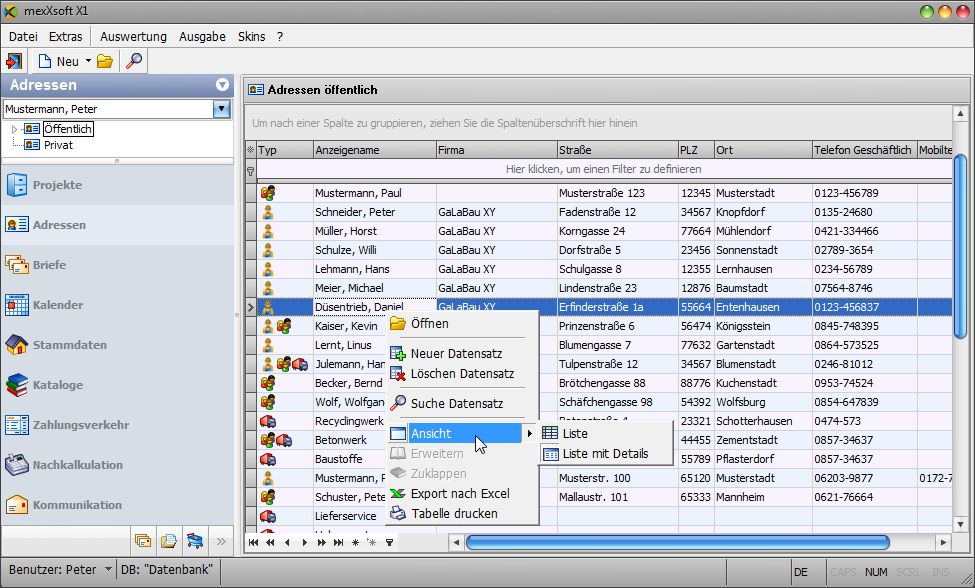
Task: Click the yellow open-folder toolbar icon
Action: [x=105, y=61]
